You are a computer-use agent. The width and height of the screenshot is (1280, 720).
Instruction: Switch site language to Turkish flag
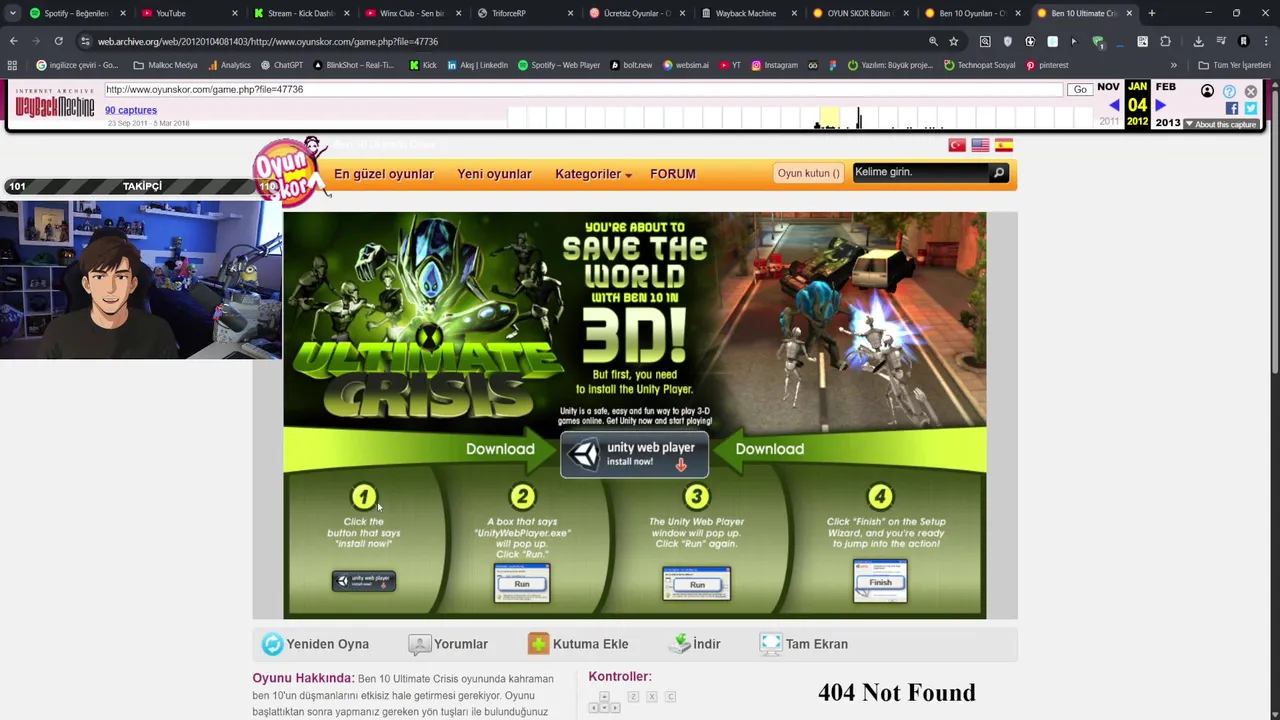[x=957, y=145]
